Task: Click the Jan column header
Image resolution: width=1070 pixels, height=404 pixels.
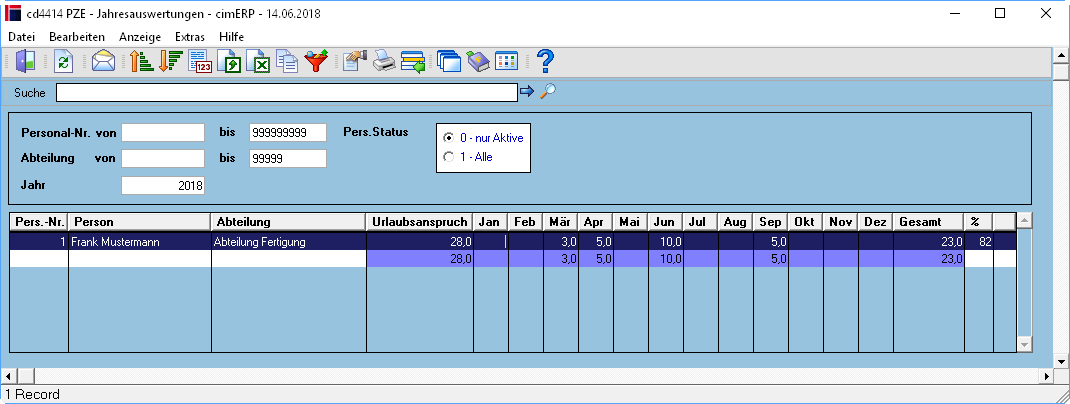Action: [x=491, y=222]
